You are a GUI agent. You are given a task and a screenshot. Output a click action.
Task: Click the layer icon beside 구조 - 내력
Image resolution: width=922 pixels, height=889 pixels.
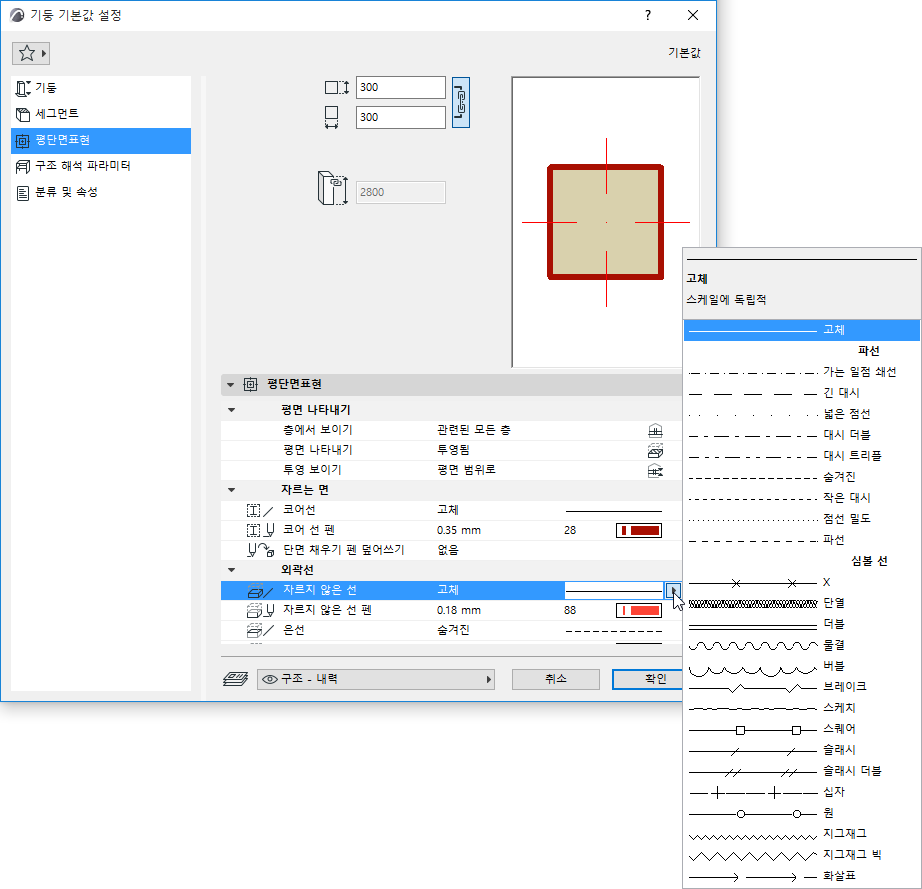[235, 679]
